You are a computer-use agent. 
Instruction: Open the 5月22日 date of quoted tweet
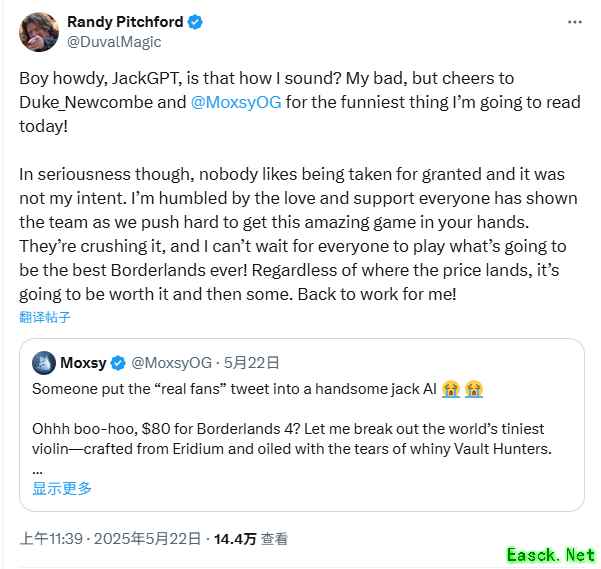[x=254, y=362]
